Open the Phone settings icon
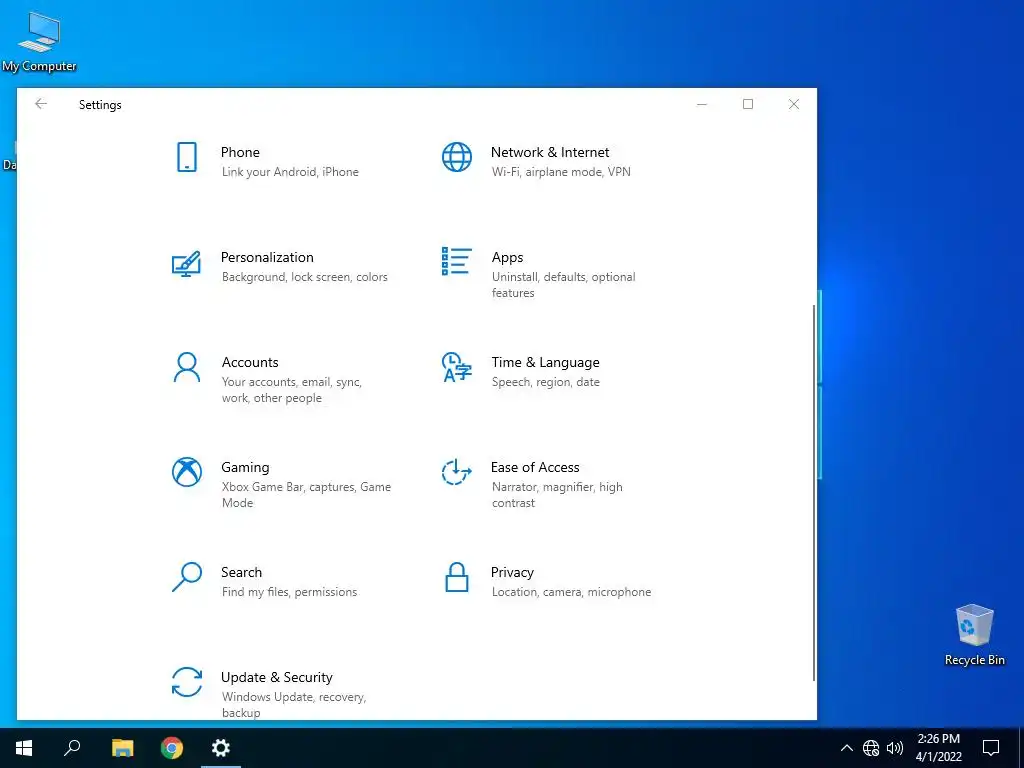The height and width of the screenshot is (768, 1024). 187,157
